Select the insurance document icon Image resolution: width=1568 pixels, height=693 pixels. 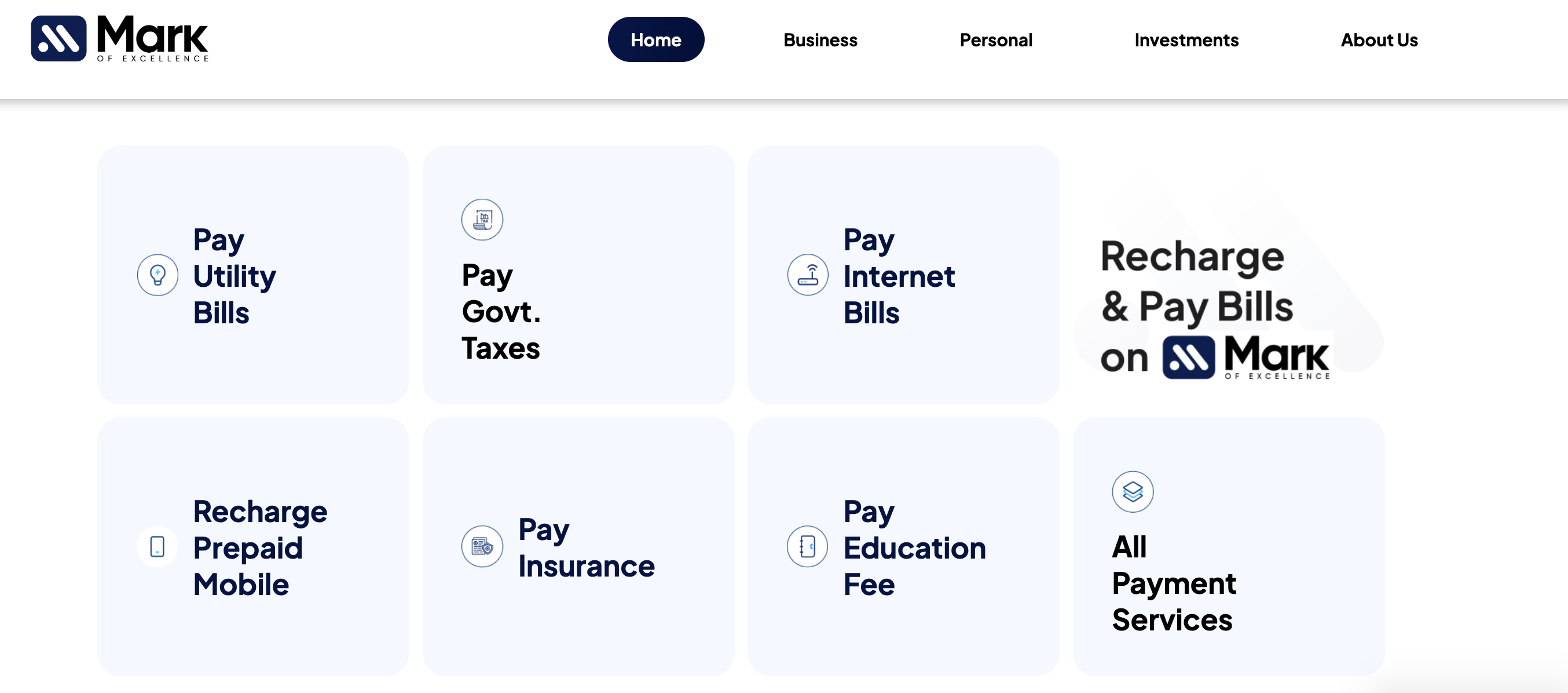[x=482, y=546]
